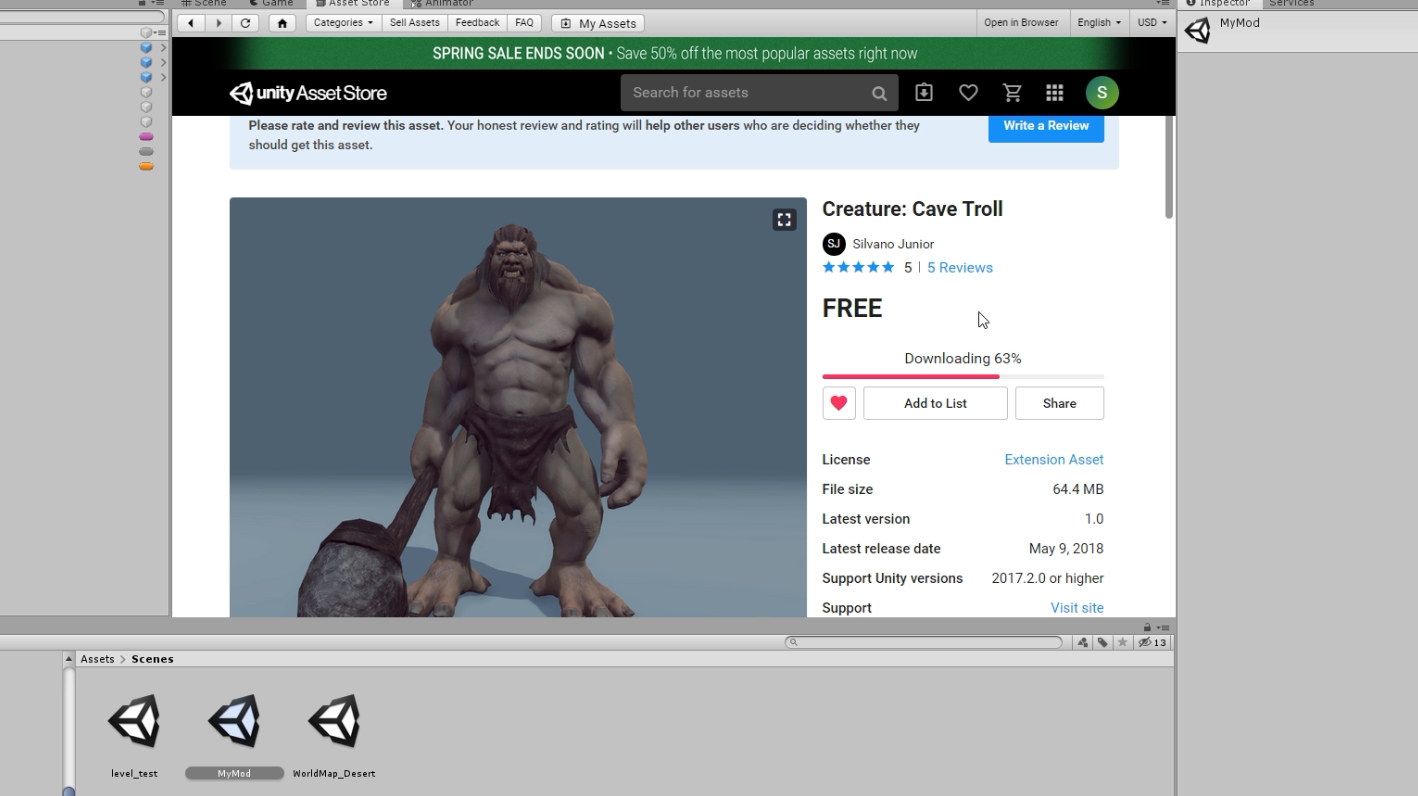Expand the third blue prefab hierarchy item
The height and width of the screenshot is (796, 1418).
coord(163,77)
